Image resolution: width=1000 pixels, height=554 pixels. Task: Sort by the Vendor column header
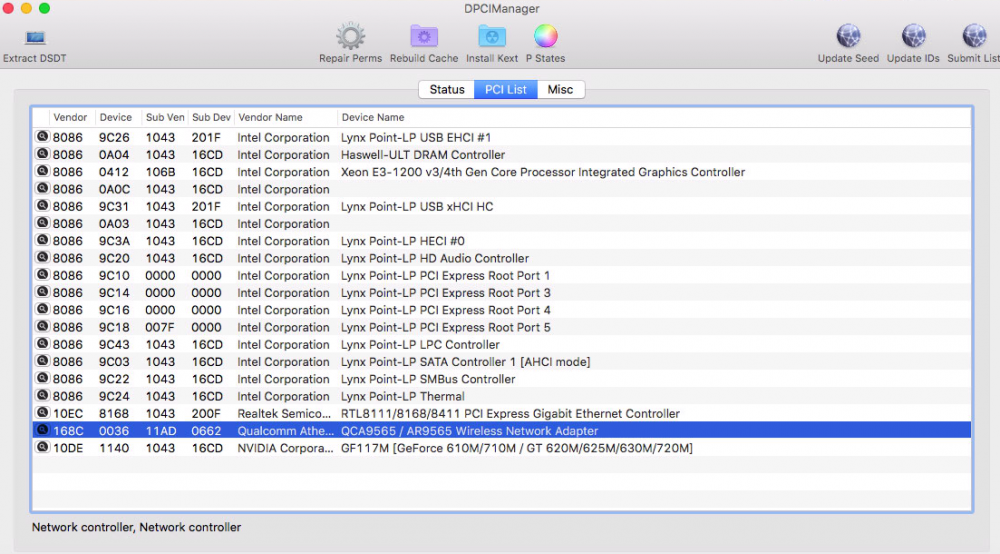70,117
